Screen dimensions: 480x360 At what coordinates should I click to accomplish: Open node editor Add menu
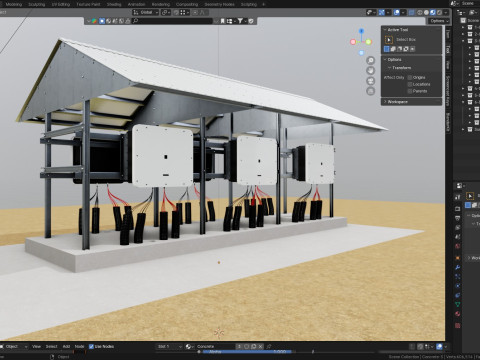(x=66, y=347)
